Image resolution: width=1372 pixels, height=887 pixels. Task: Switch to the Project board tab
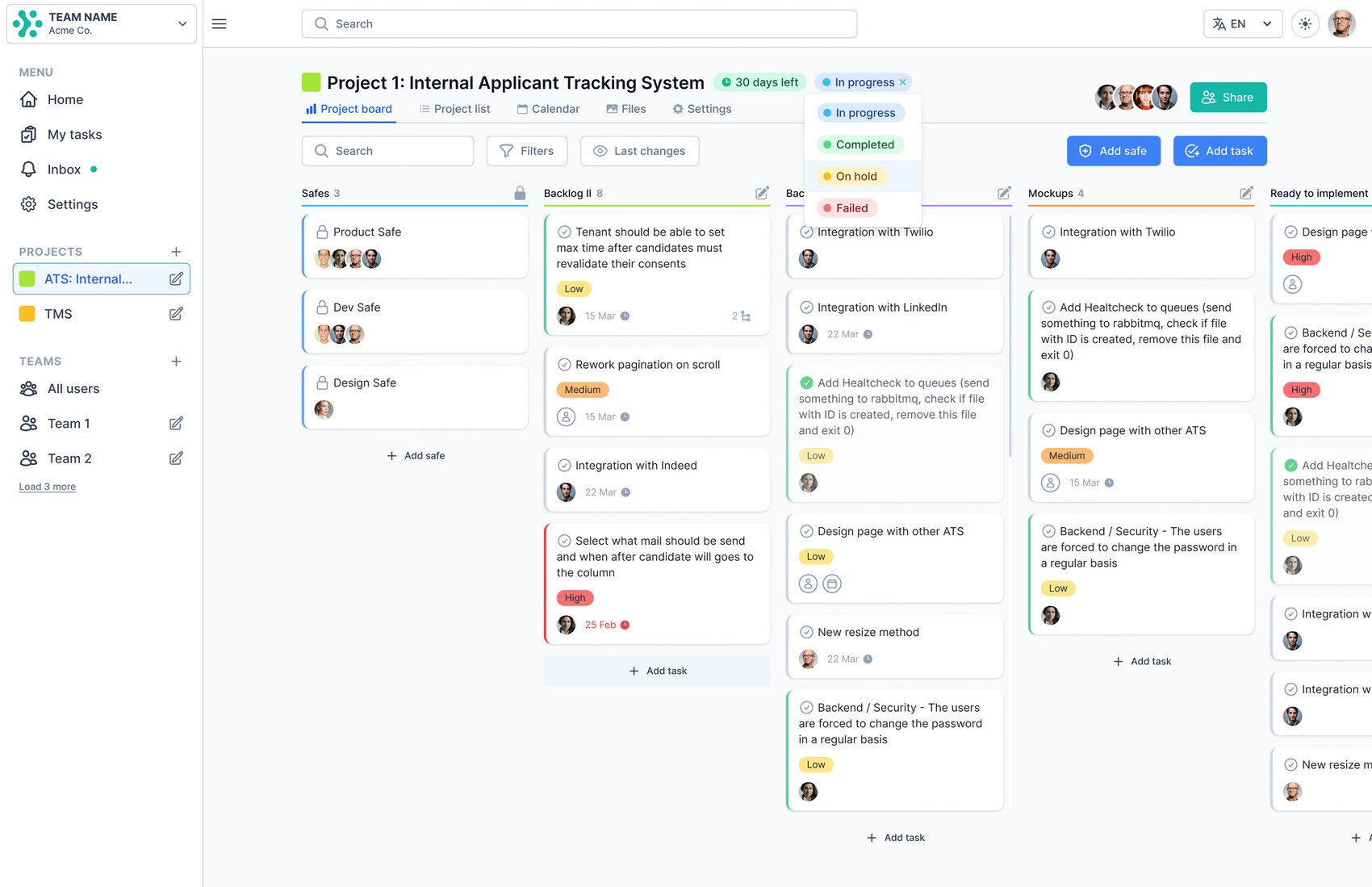[349, 109]
